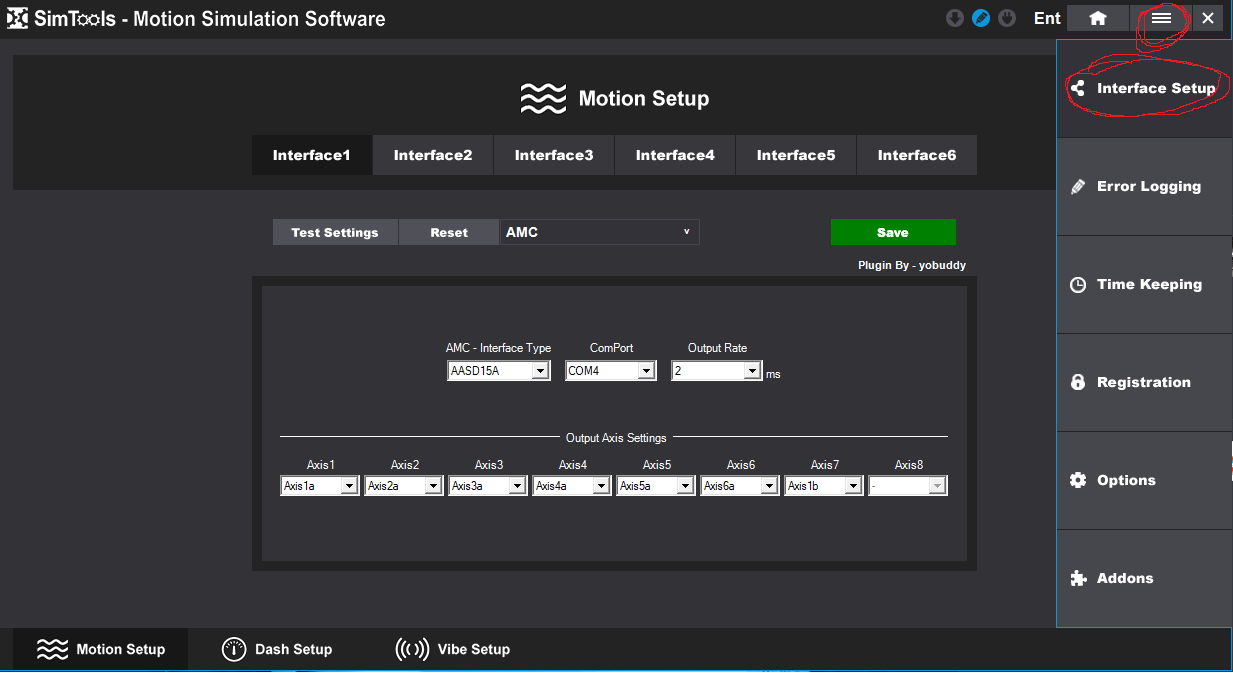Click the Addons puzzle piece icon
Viewport: 1233px width, 700px height.
[1077, 578]
